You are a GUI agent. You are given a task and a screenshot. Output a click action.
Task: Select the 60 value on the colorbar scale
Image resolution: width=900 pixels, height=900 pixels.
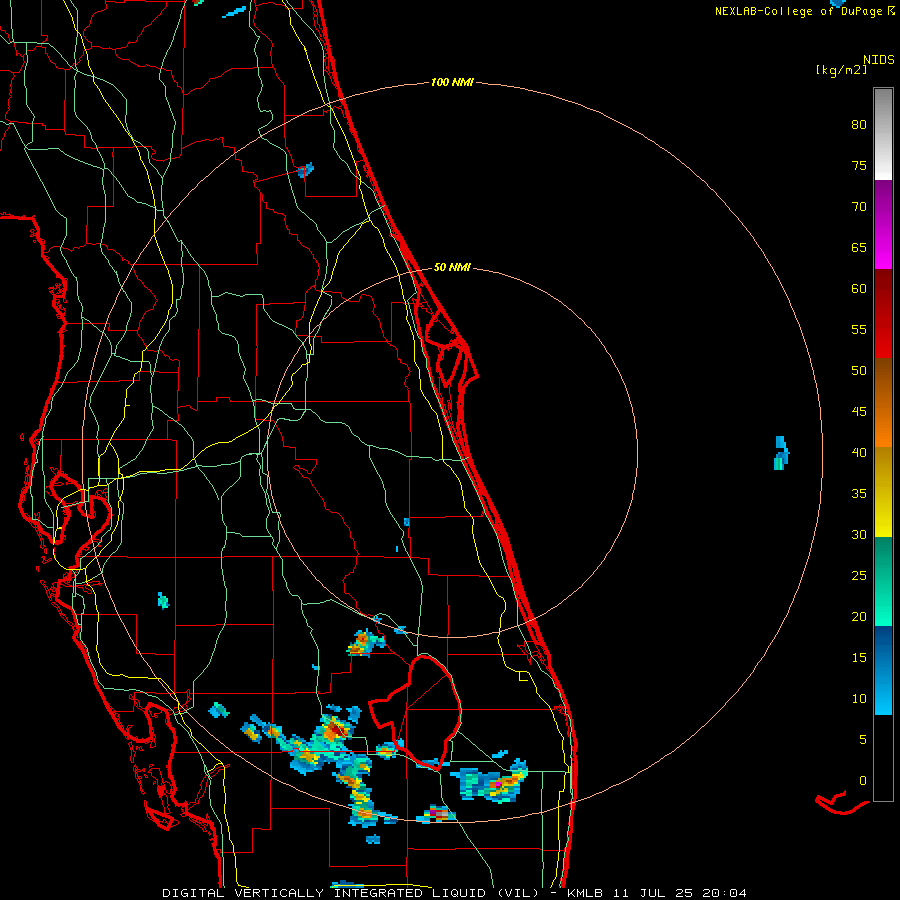click(x=859, y=289)
